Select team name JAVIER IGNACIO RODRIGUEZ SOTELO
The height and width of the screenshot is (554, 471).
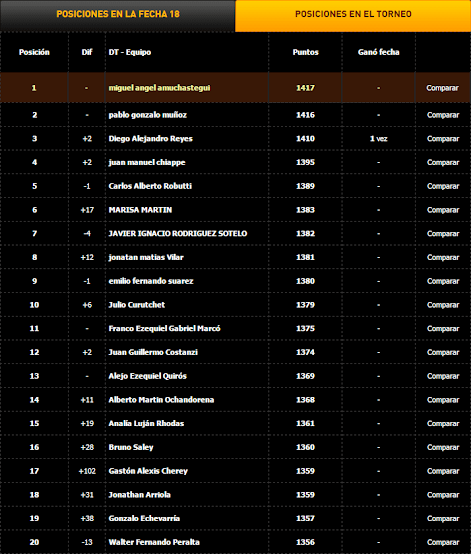click(x=178, y=234)
